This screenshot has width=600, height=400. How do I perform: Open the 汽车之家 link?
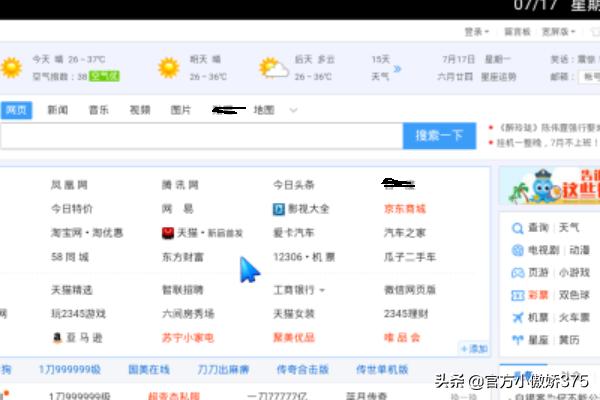point(405,233)
